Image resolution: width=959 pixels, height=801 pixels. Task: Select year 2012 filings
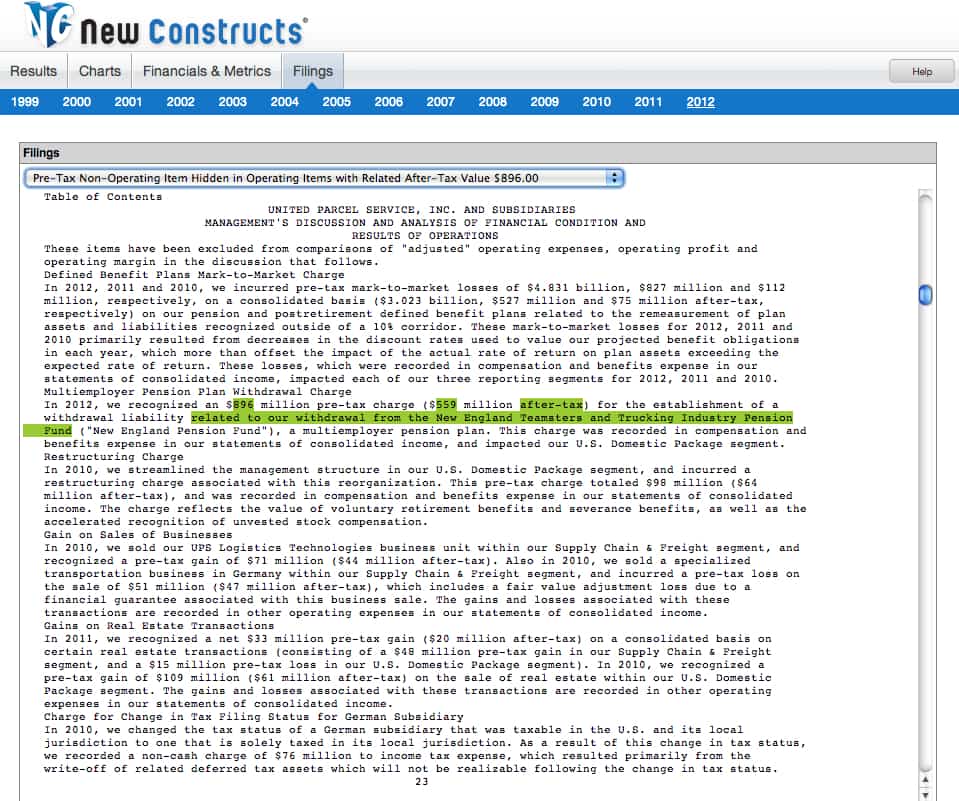coord(700,102)
